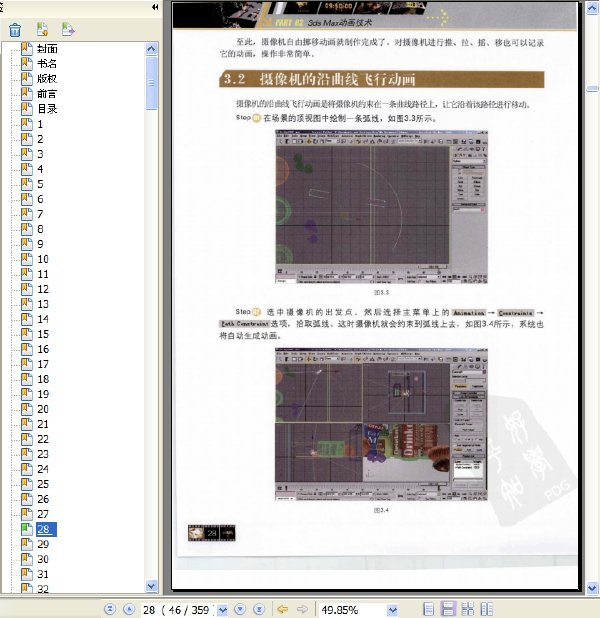Click the film-strip page number 28 footer
The image size is (600, 618).
pos(212,533)
